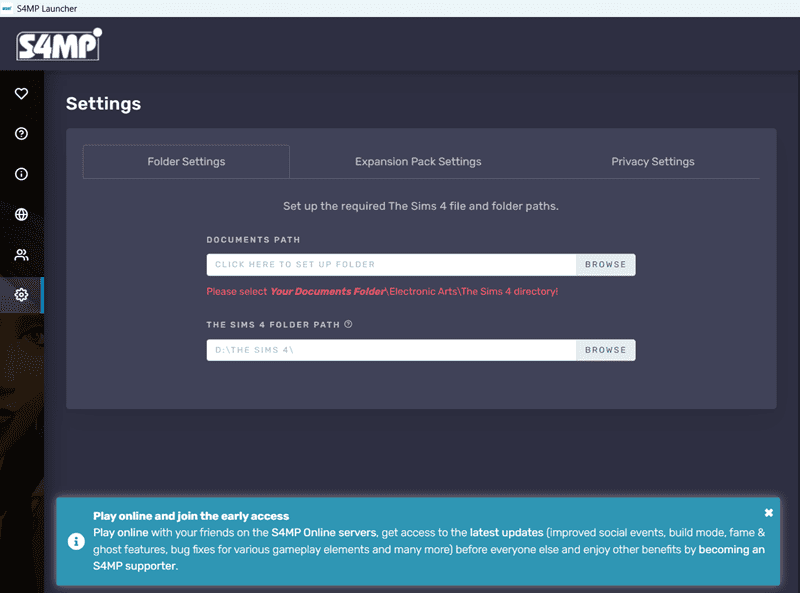
Task: Open the people icon in the sidebar
Action: 21,255
